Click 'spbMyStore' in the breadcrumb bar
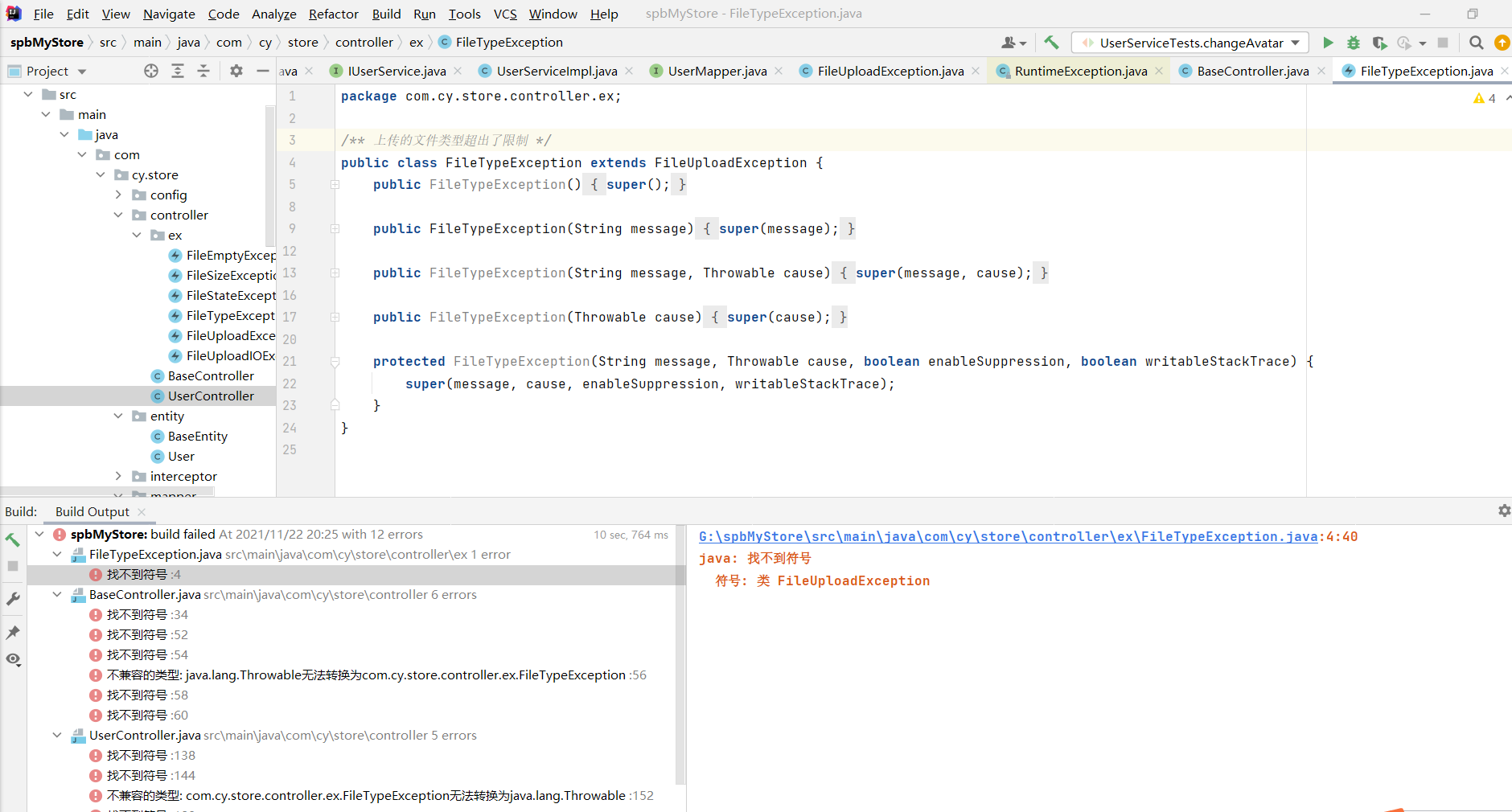Image resolution: width=1512 pixels, height=812 pixels. (47, 42)
